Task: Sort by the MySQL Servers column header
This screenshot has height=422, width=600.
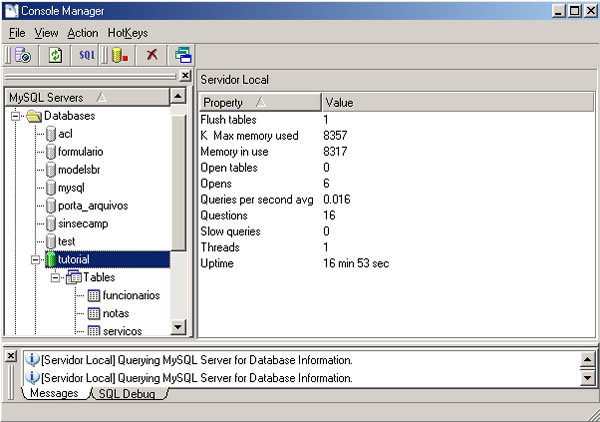Action: 87,97
